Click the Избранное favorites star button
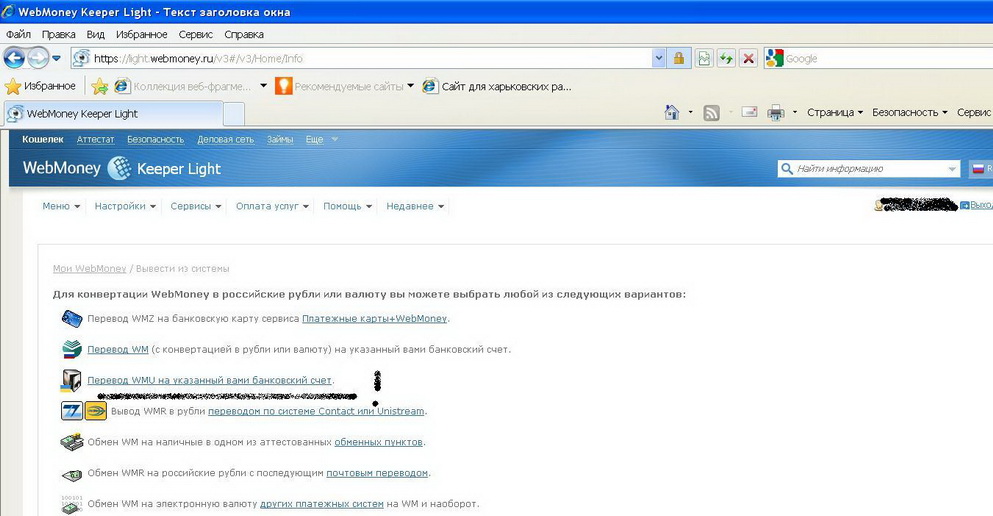 (41, 86)
